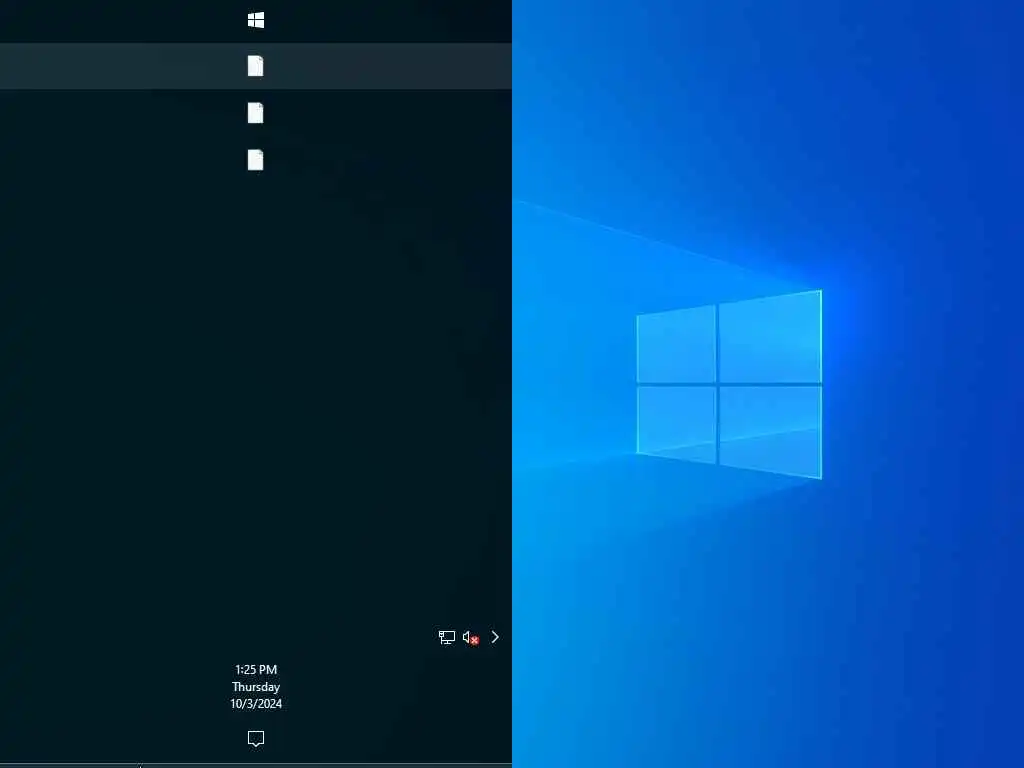Open the middle blank-document taskbar app
Screen dimensions: 1024x768
[x=256, y=113]
